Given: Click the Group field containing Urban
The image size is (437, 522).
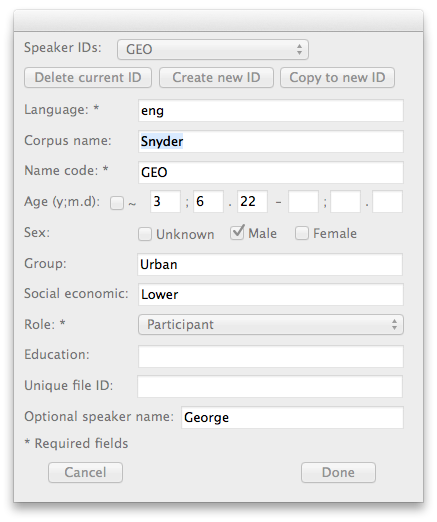Looking at the screenshot, I should 270,264.
